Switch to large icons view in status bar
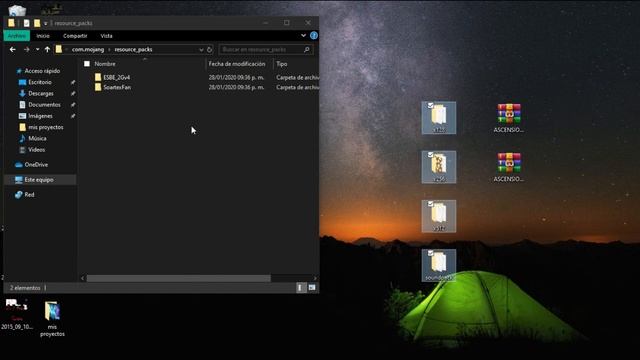 pyautogui.click(x=312, y=288)
